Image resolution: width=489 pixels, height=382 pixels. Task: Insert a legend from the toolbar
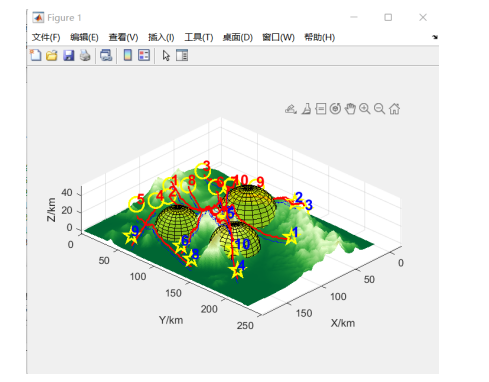[x=144, y=55]
